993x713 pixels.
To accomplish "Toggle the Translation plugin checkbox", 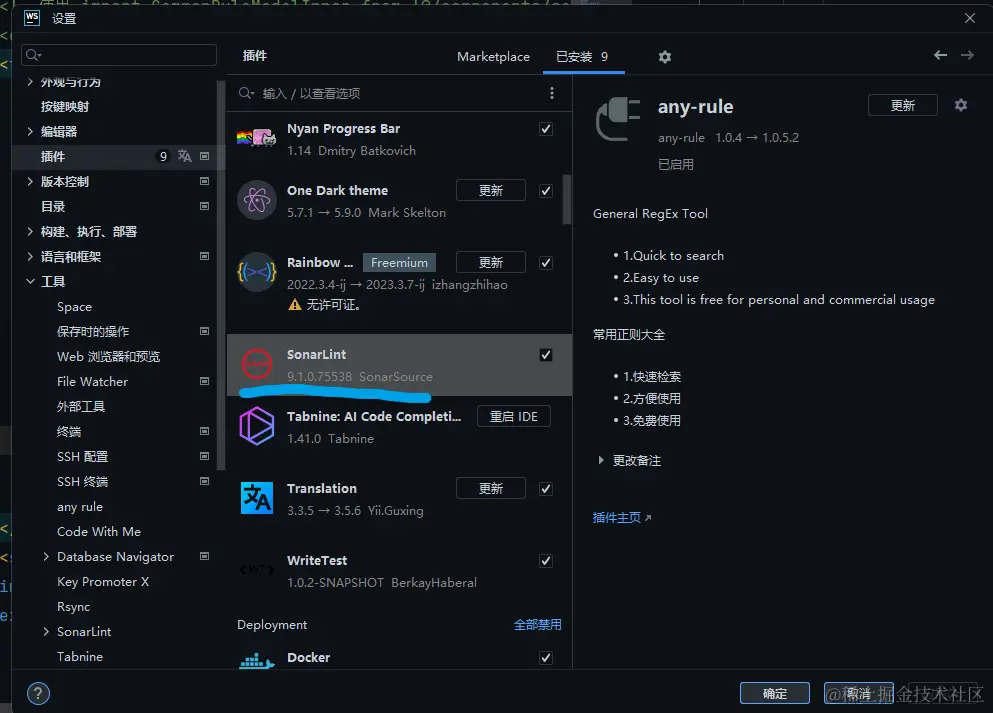I will point(546,488).
